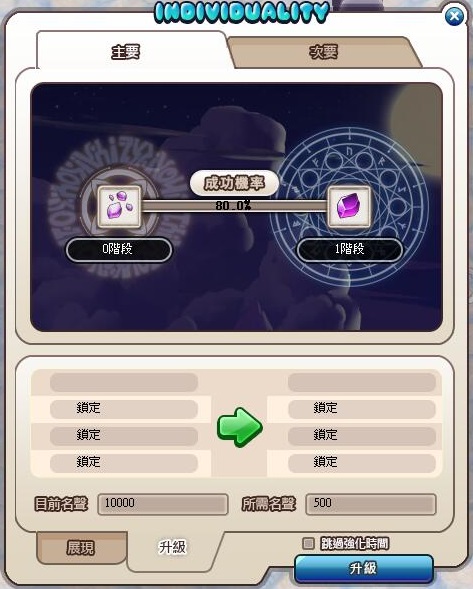This screenshot has width=473, height=589.
Task: Click the green arrow between stat lists
Action: pos(240,427)
